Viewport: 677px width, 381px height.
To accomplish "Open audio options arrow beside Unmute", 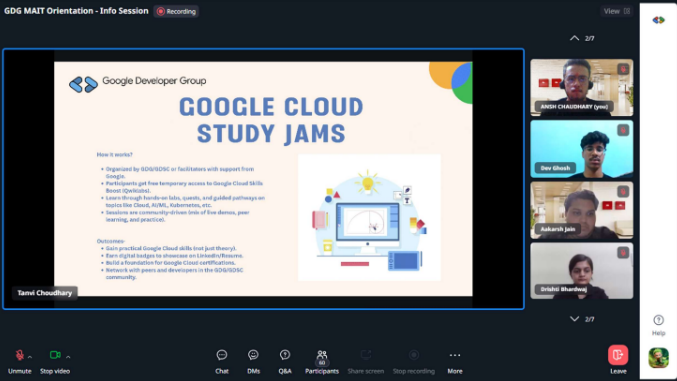I will tap(30, 357).
